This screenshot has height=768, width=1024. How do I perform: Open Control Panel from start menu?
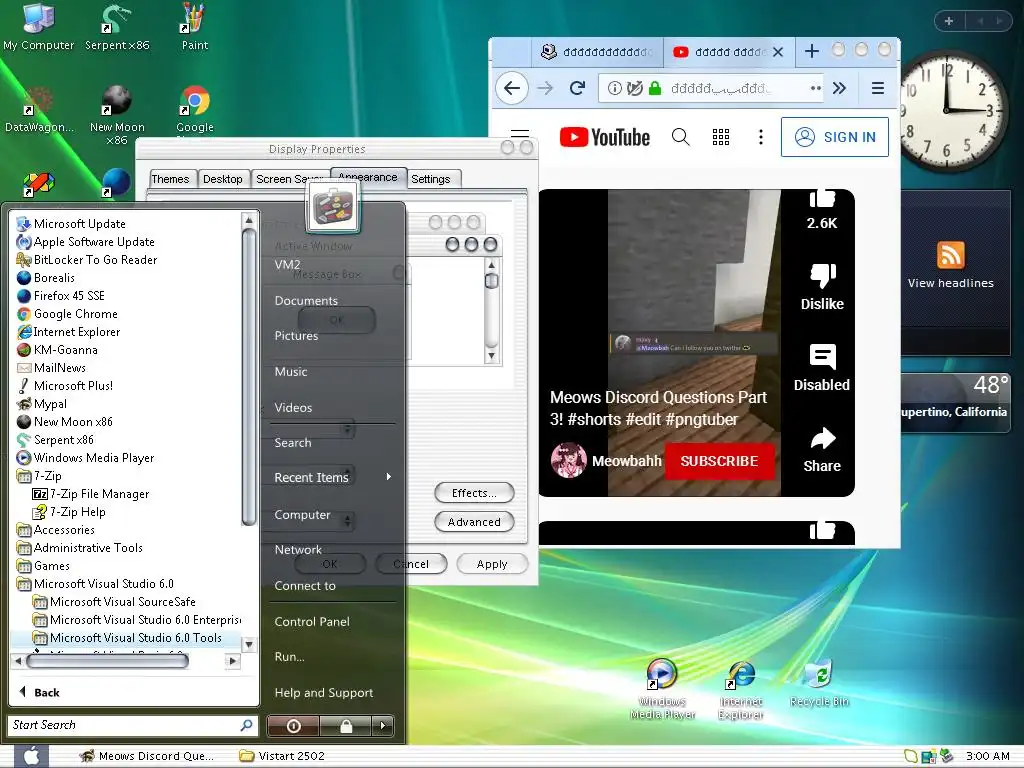(x=312, y=622)
